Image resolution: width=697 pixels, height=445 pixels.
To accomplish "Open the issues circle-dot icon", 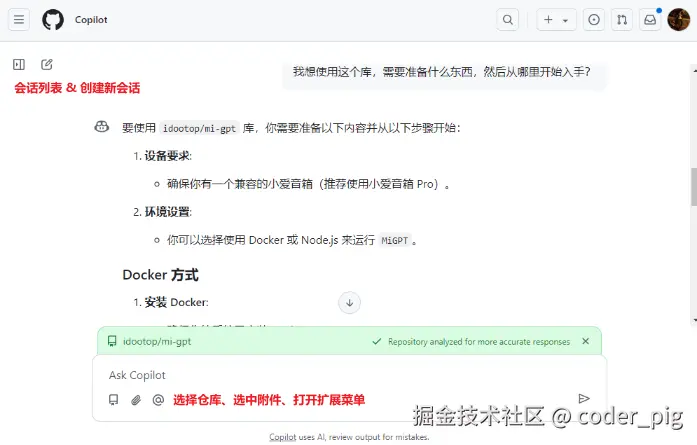I will (x=593, y=20).
